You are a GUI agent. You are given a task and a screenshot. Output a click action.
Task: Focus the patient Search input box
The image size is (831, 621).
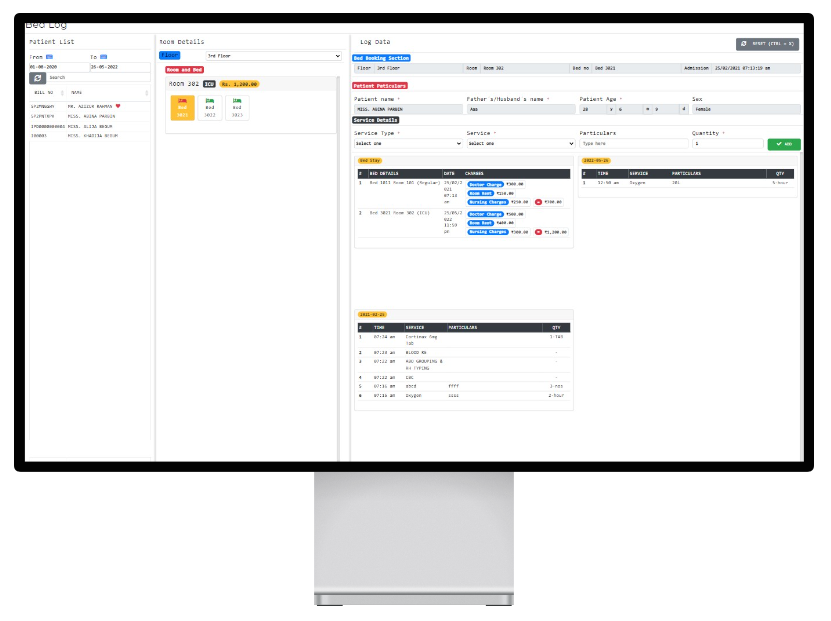(x=98, y=77)
